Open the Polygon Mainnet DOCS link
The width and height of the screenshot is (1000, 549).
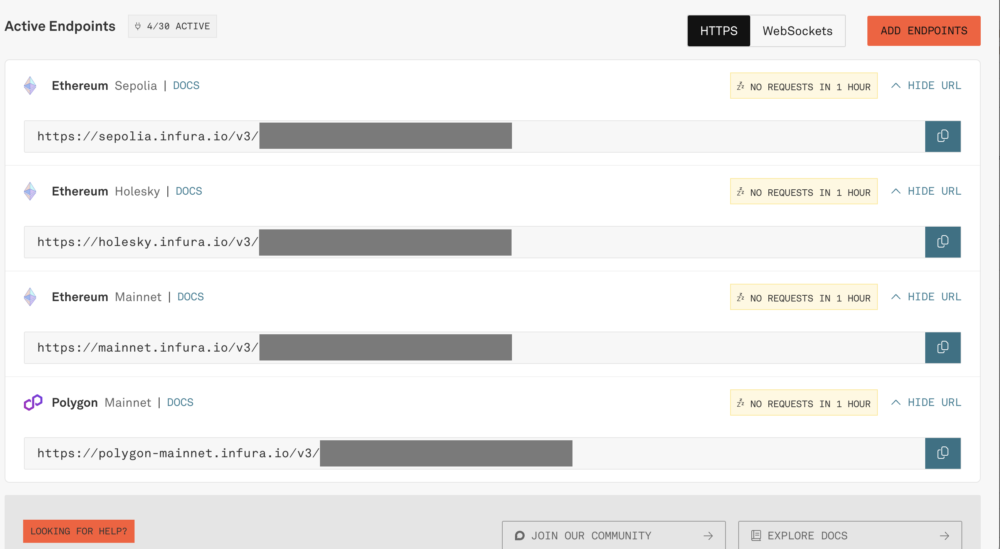(180, 402)
